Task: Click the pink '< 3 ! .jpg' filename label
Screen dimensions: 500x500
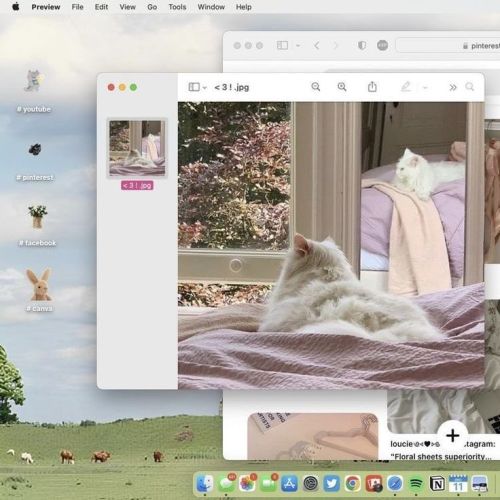Action: click(137, 185)
